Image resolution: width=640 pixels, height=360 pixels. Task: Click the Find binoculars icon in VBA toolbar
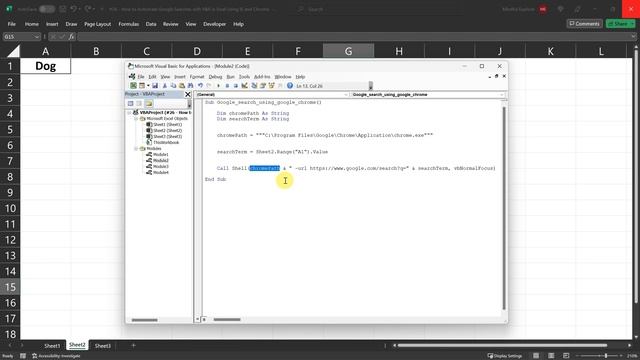click(x=190, y=86)
